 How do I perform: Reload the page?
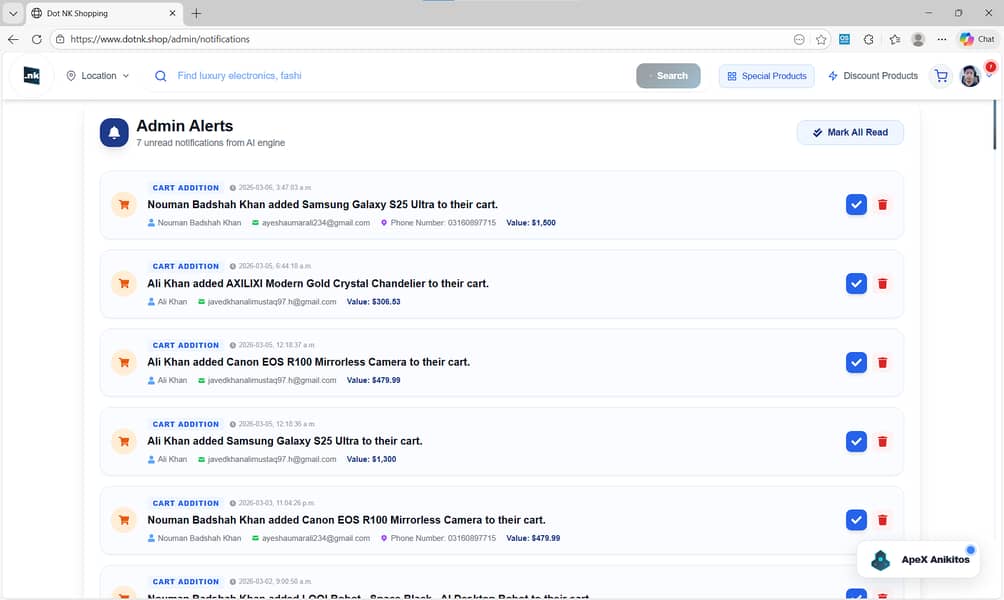coord(36,39)
